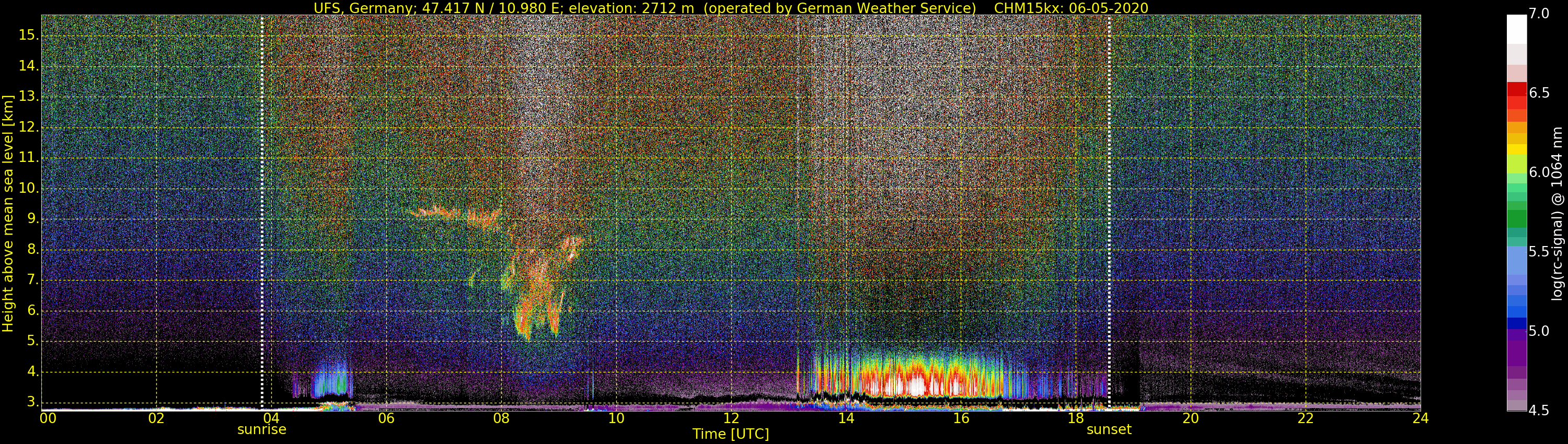Click the 4.5 colorbar value
The width and height of the screenshot is (1568, 444).
coord(1539,411)
